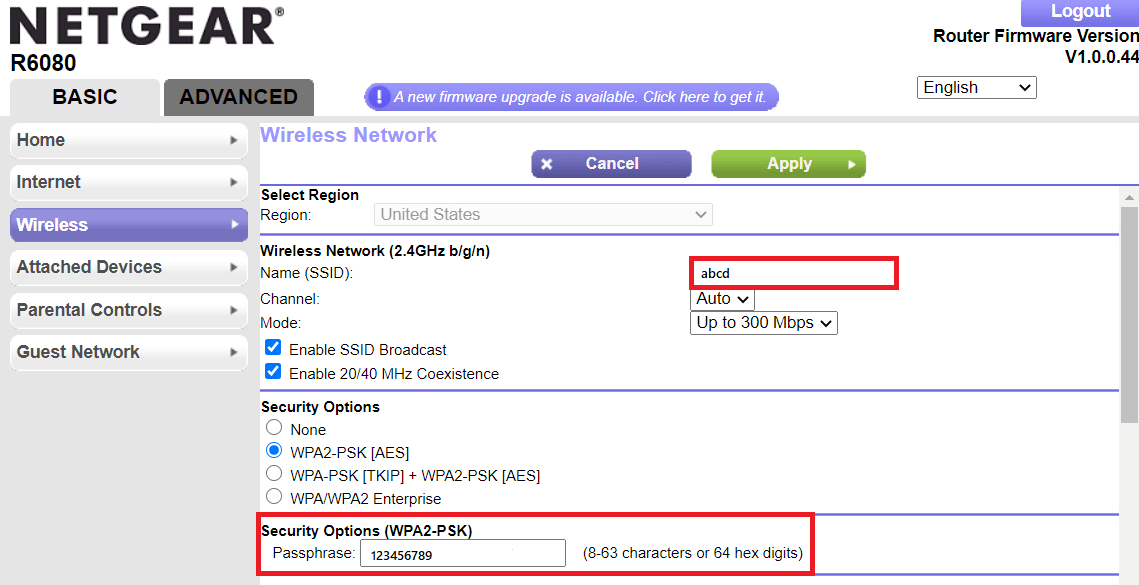Select WPA/WPA2 Enterprise radio button

click(x=274, y=497)
